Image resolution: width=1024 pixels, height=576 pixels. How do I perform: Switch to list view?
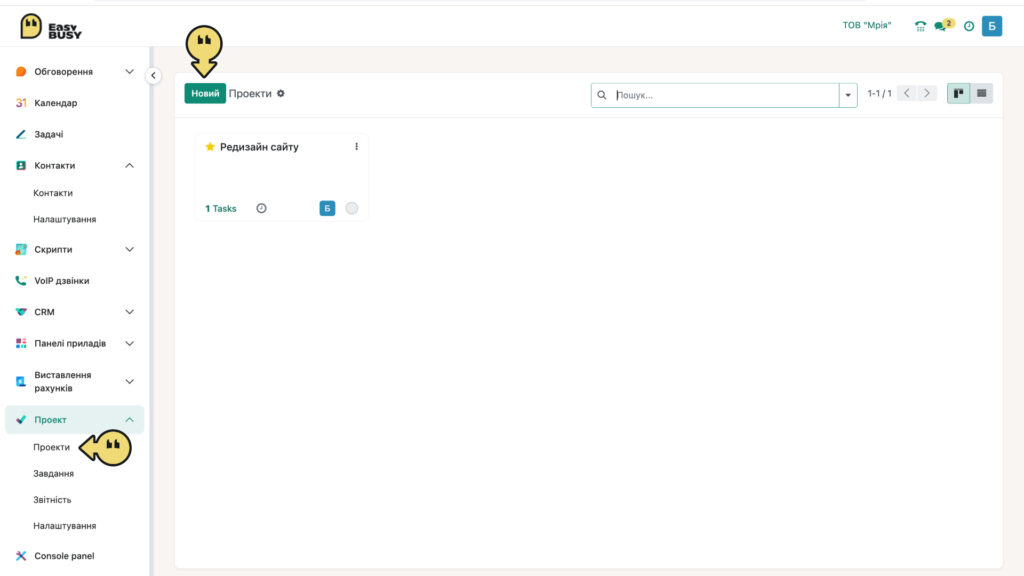(x=982, y=93)
